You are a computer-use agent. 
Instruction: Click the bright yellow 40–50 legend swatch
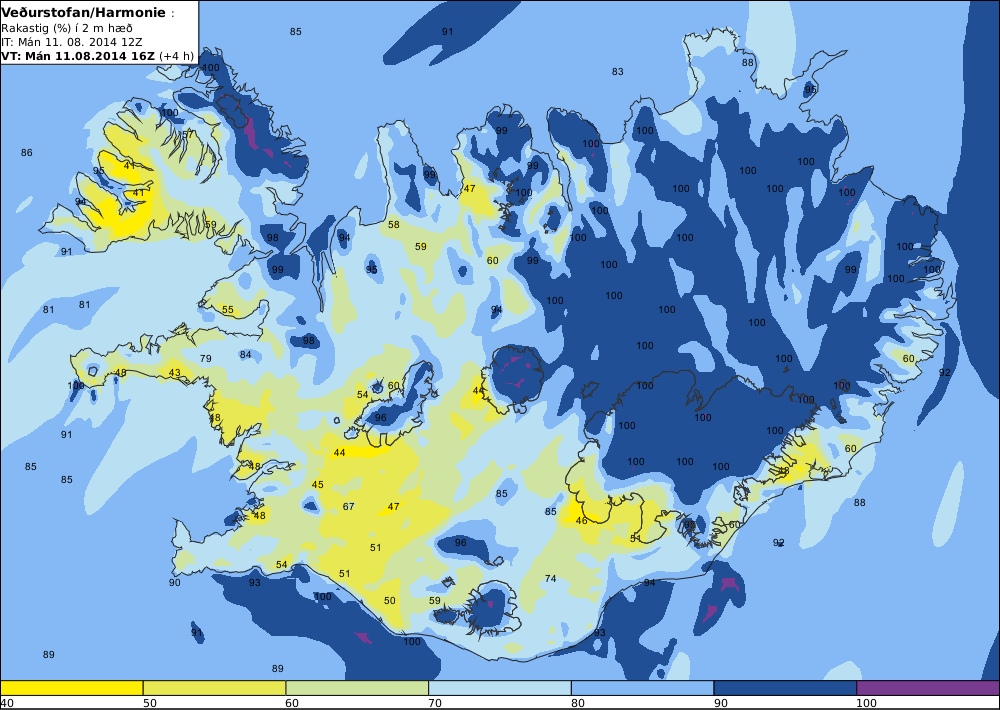point(71,688)
